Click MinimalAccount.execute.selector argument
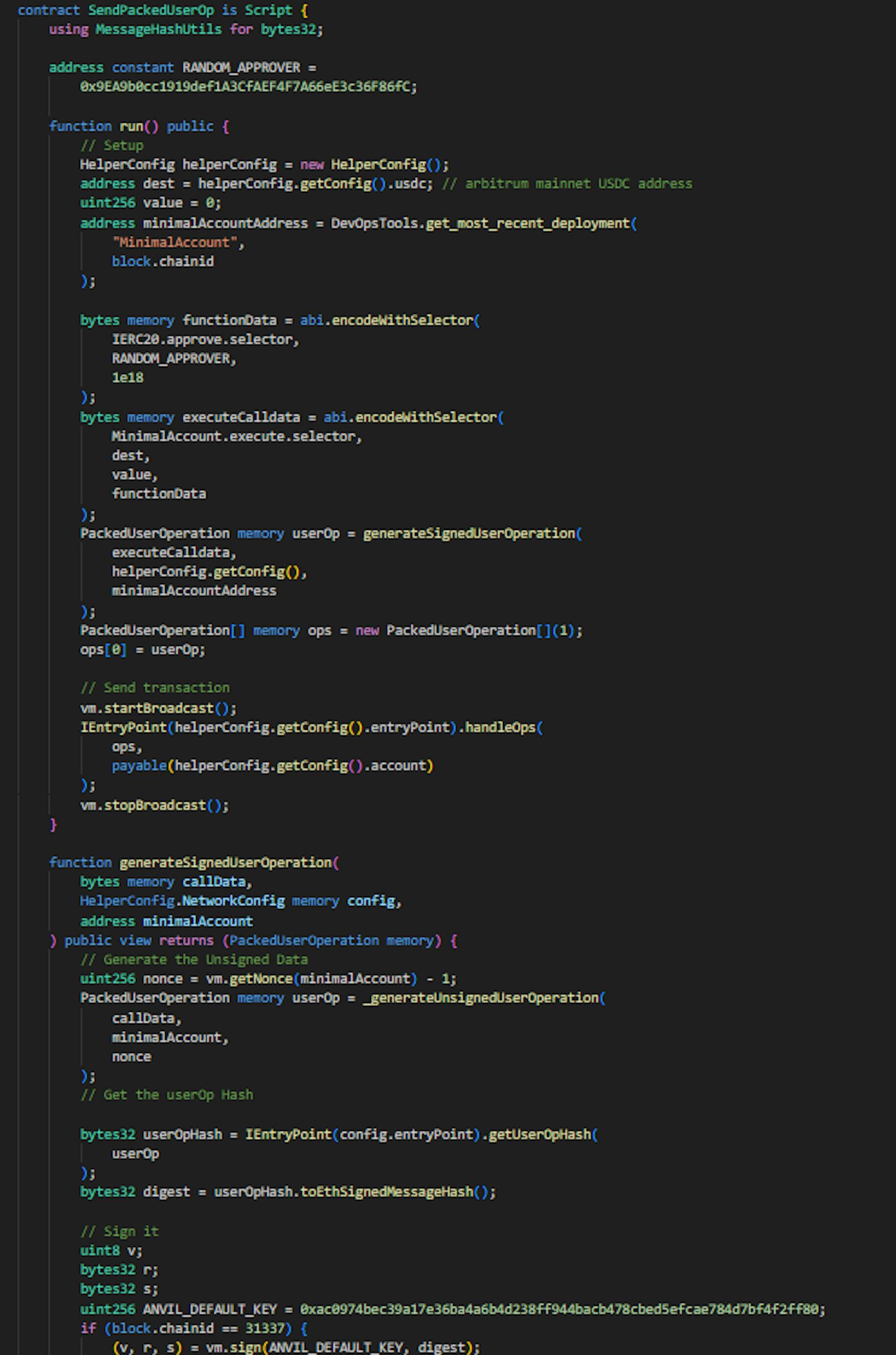Screen dimensions: 896x1355 pyautogui.click(x=235, y=437)
